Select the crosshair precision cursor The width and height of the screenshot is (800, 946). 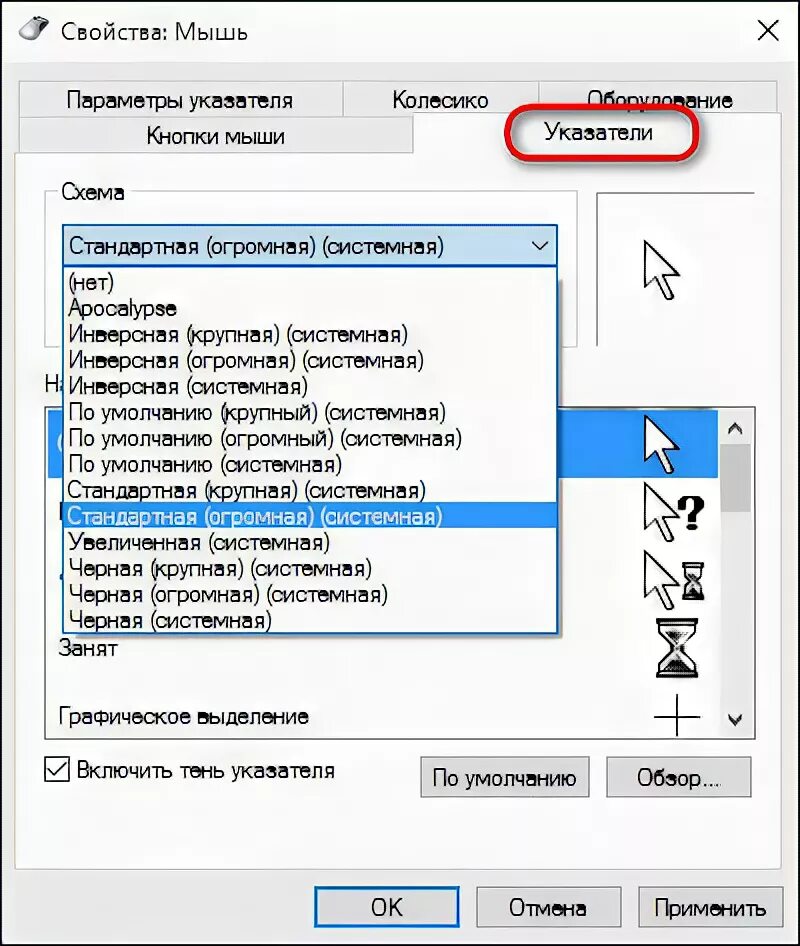coord(677,716)
